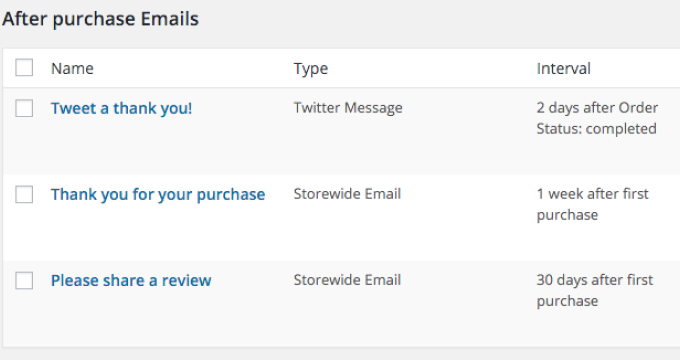
Task: Open the Tweet a thank you! email
Action: [x=121, y=108]
